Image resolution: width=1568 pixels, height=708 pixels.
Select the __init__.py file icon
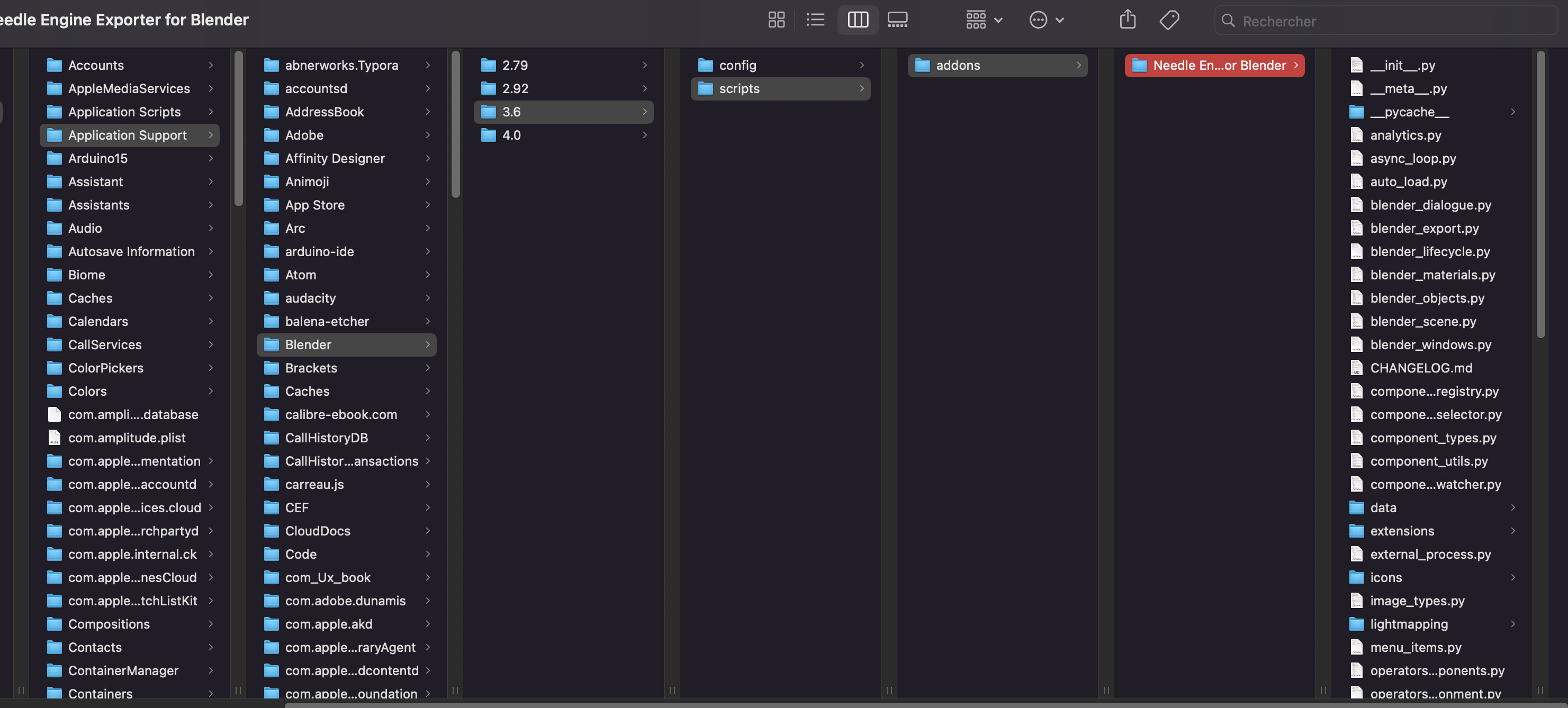point(1356,65)
